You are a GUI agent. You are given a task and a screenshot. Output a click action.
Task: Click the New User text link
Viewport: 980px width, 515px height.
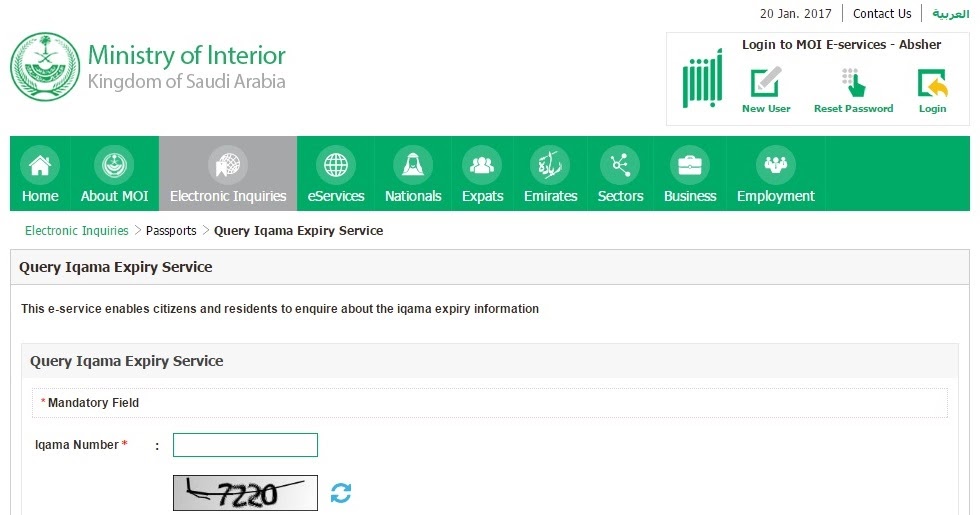[766, 109]
